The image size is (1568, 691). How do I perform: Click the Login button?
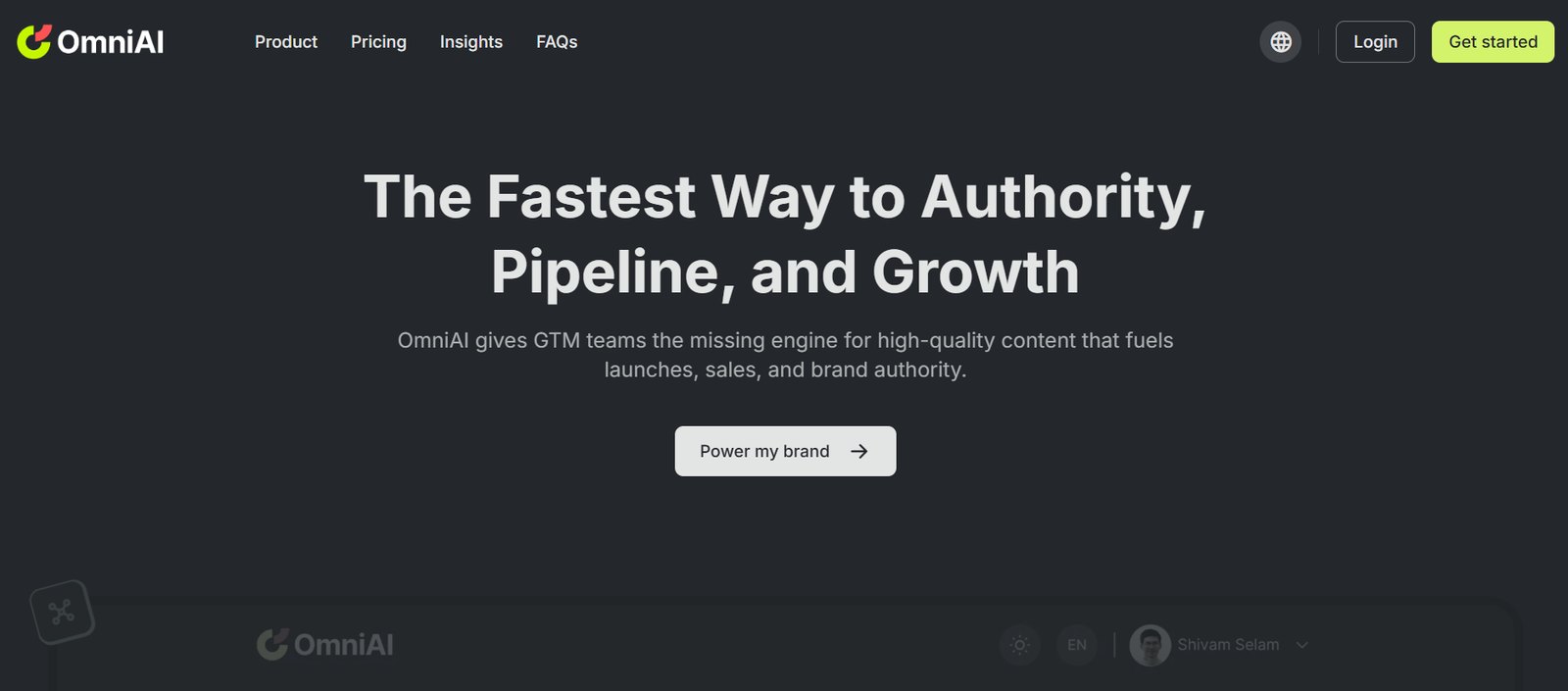pos(1375,42)
